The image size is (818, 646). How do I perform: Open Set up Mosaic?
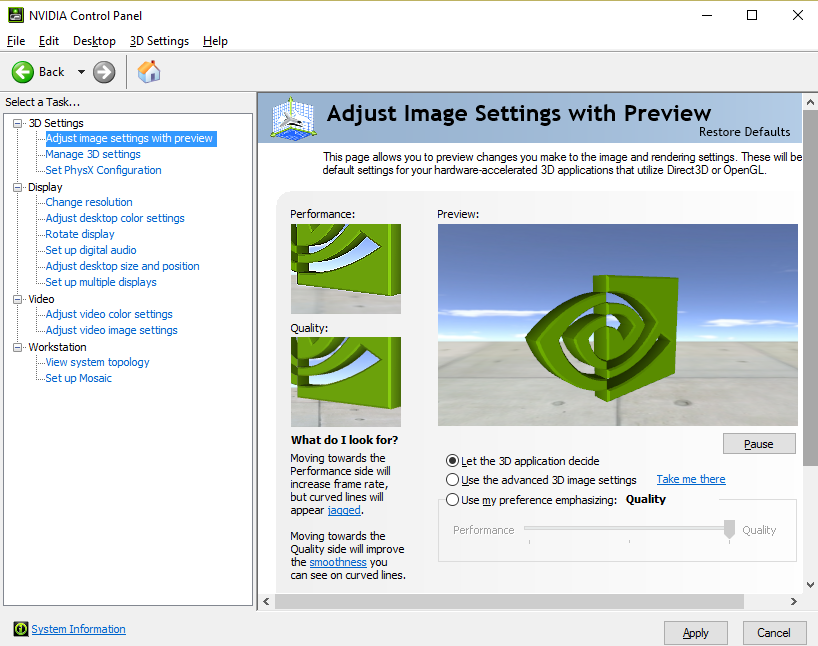78,378
